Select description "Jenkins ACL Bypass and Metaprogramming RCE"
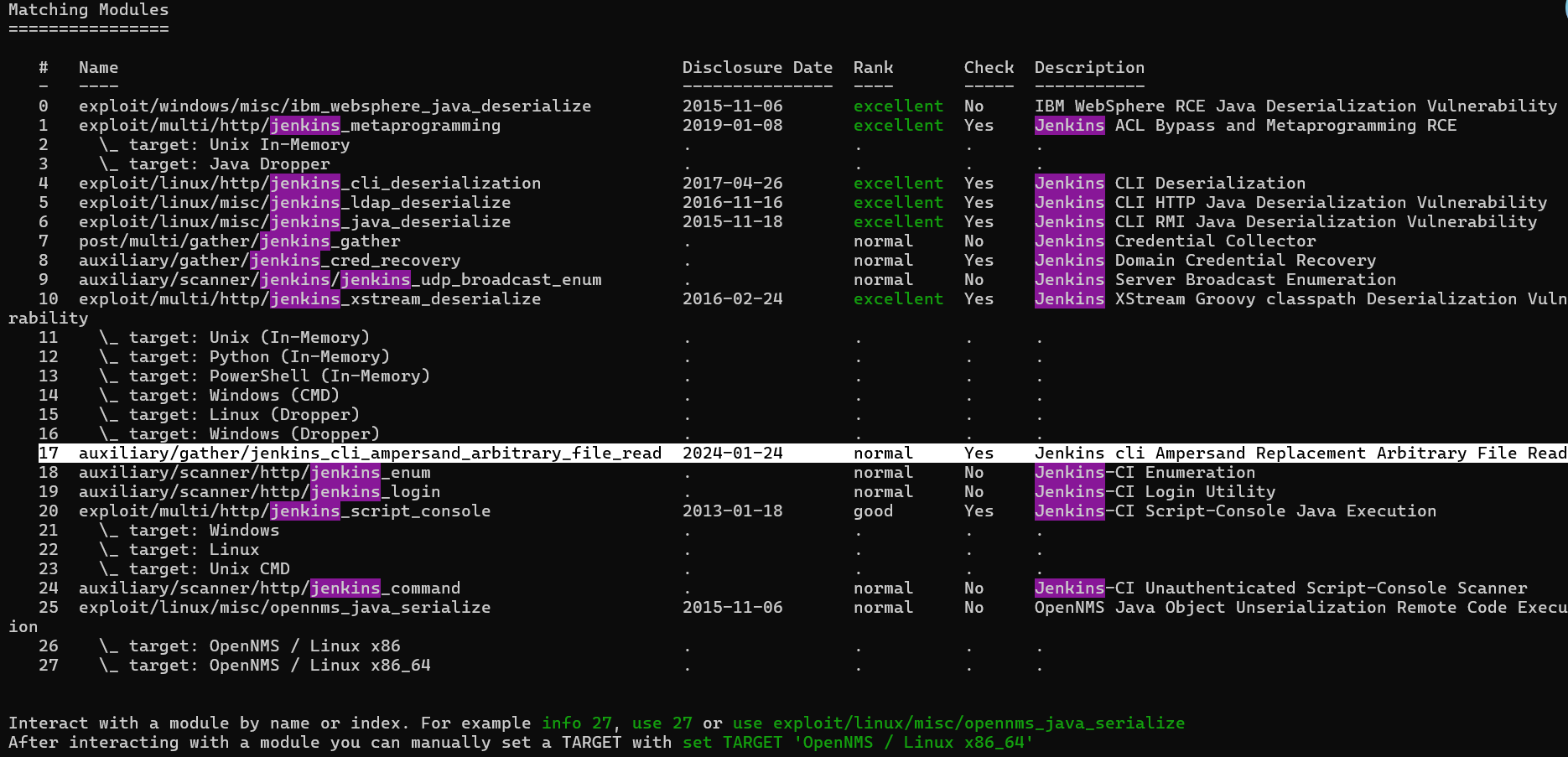Image resolution: width=1568 pixels, height=757 pixels. pos(1246,126)
